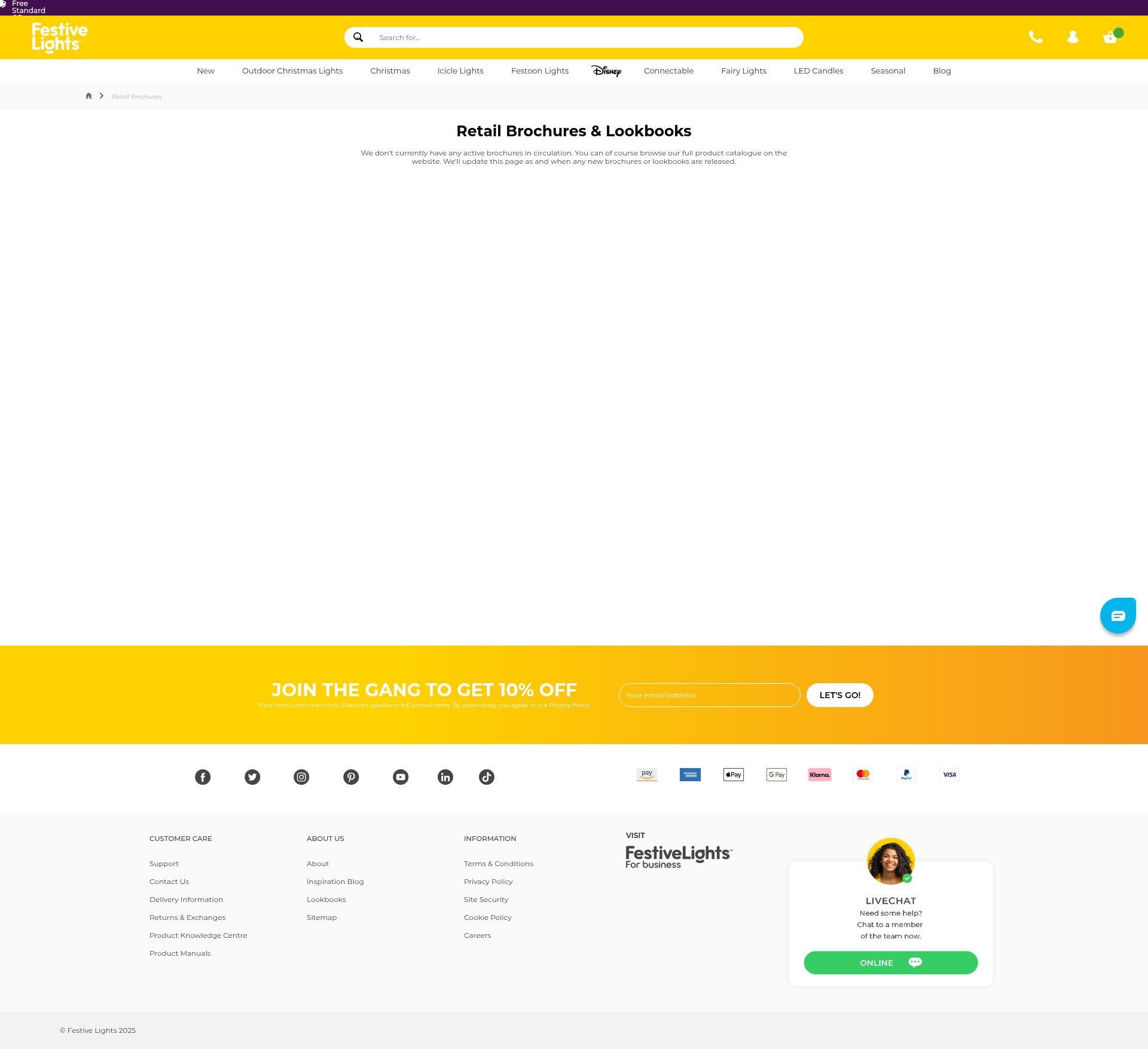The height and width of the screenshot is (1049, 1148).
Task: Open the Terms & Conditions link
Action: 499,864
